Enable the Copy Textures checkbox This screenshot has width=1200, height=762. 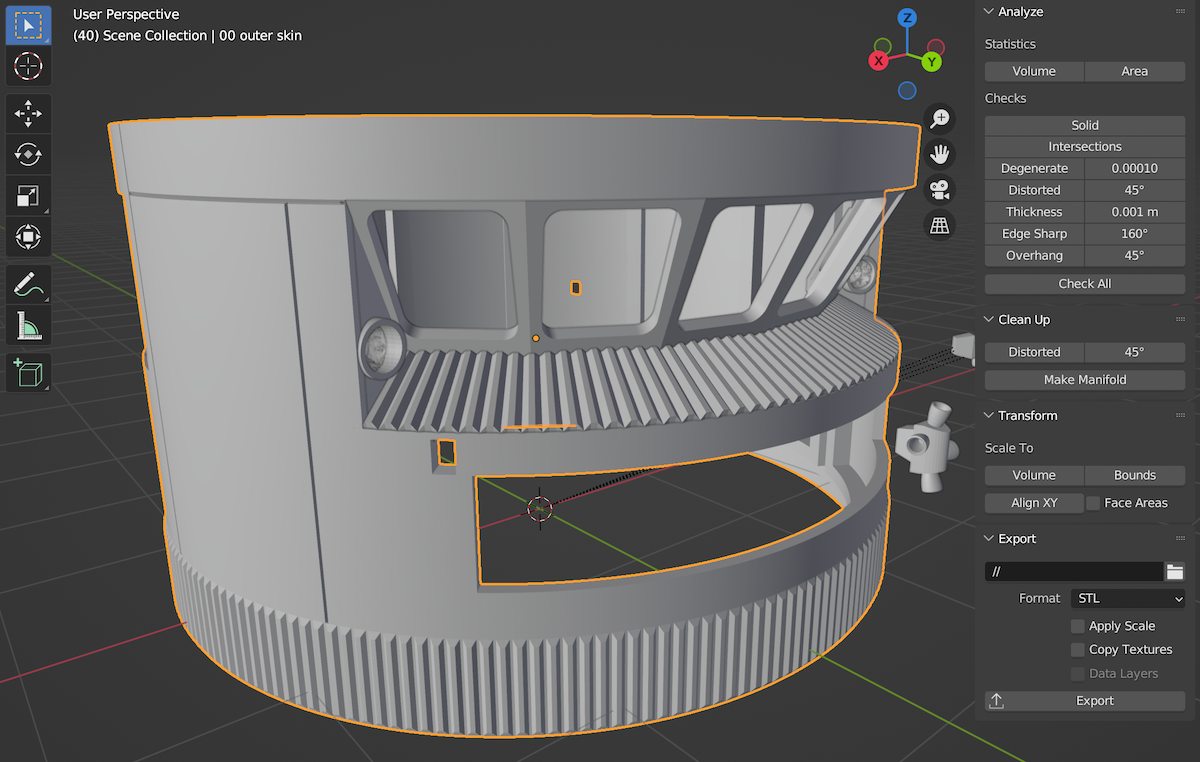pos(1078,650)
